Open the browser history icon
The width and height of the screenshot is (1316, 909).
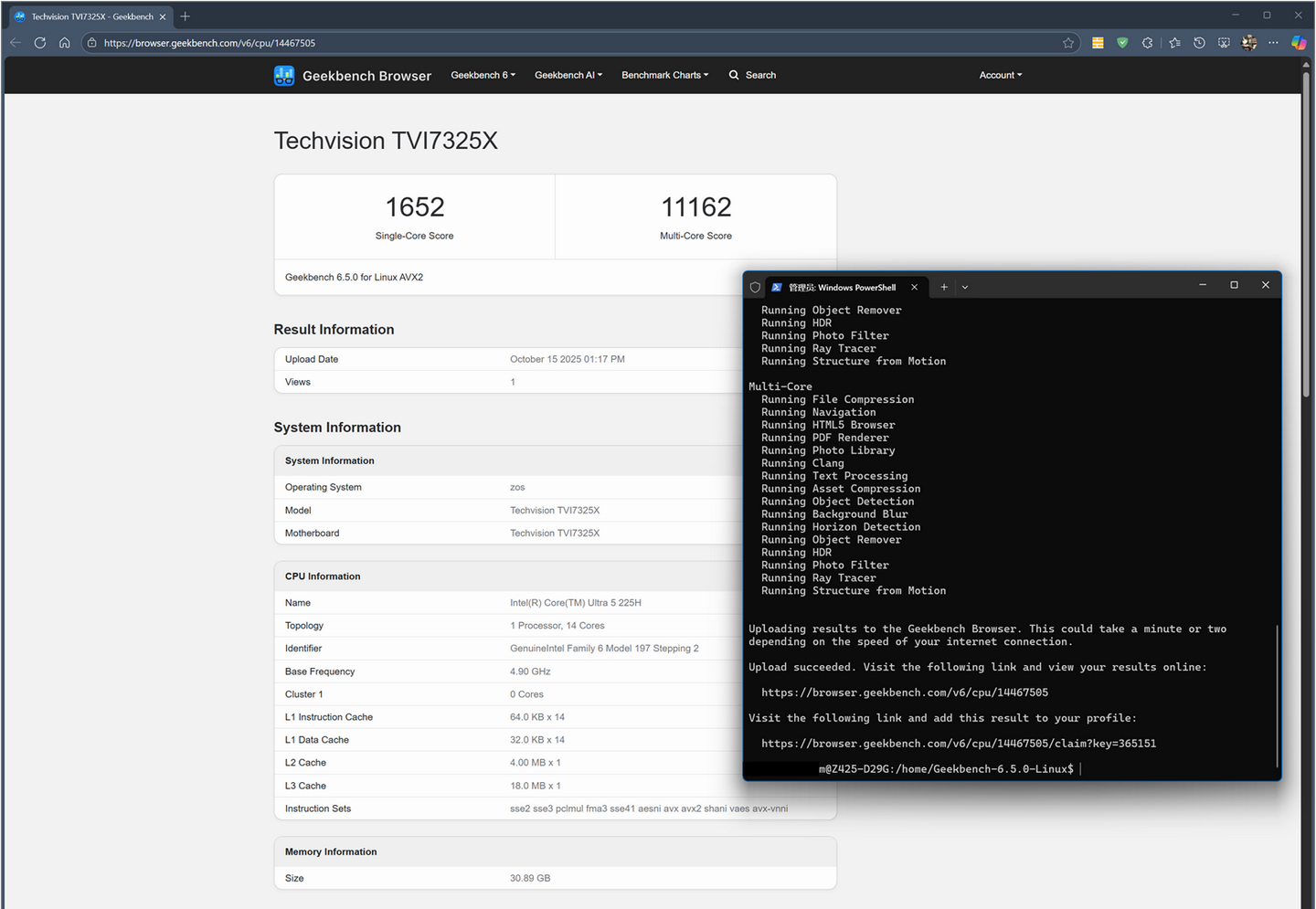pyautogui.click(x=1199, y=43)
